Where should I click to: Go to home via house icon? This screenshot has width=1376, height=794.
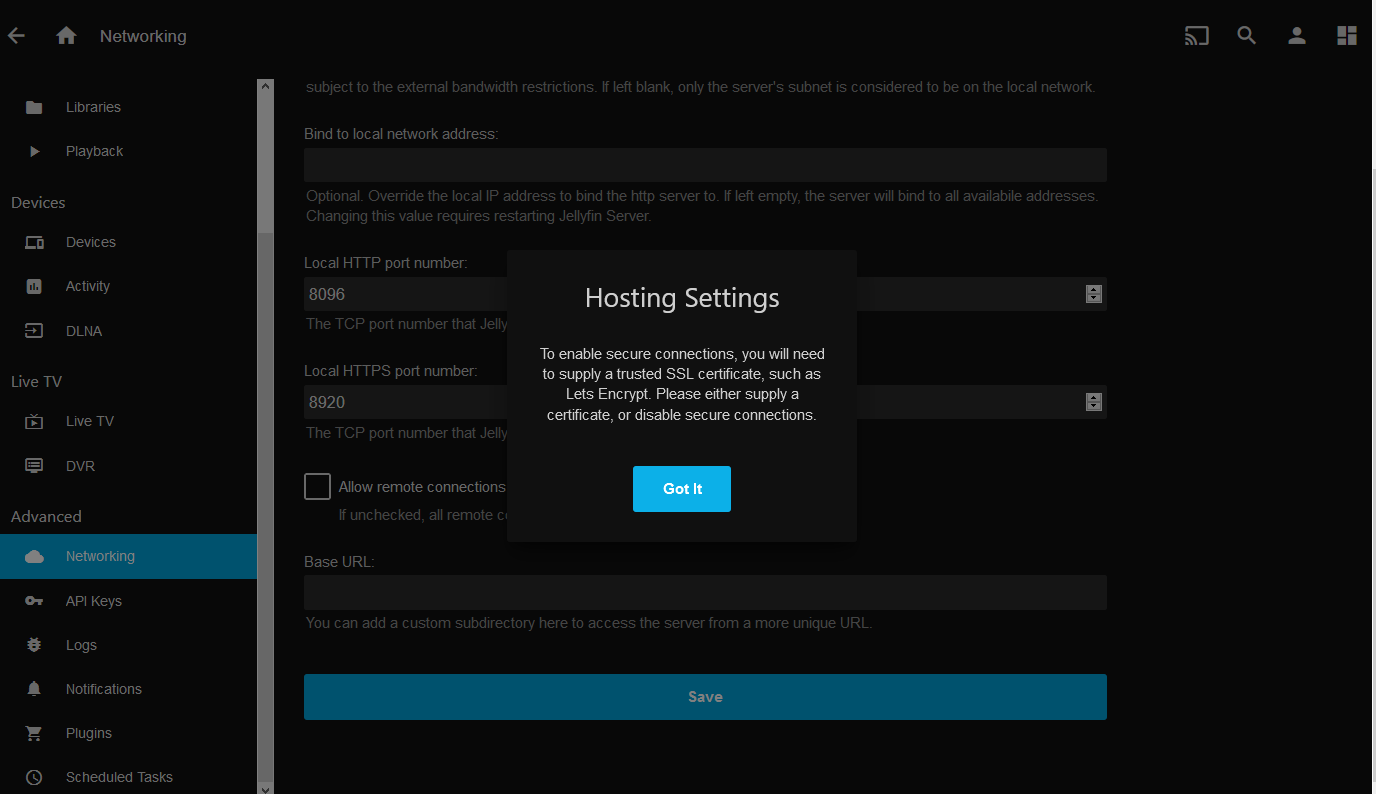[x=66, y=36]
